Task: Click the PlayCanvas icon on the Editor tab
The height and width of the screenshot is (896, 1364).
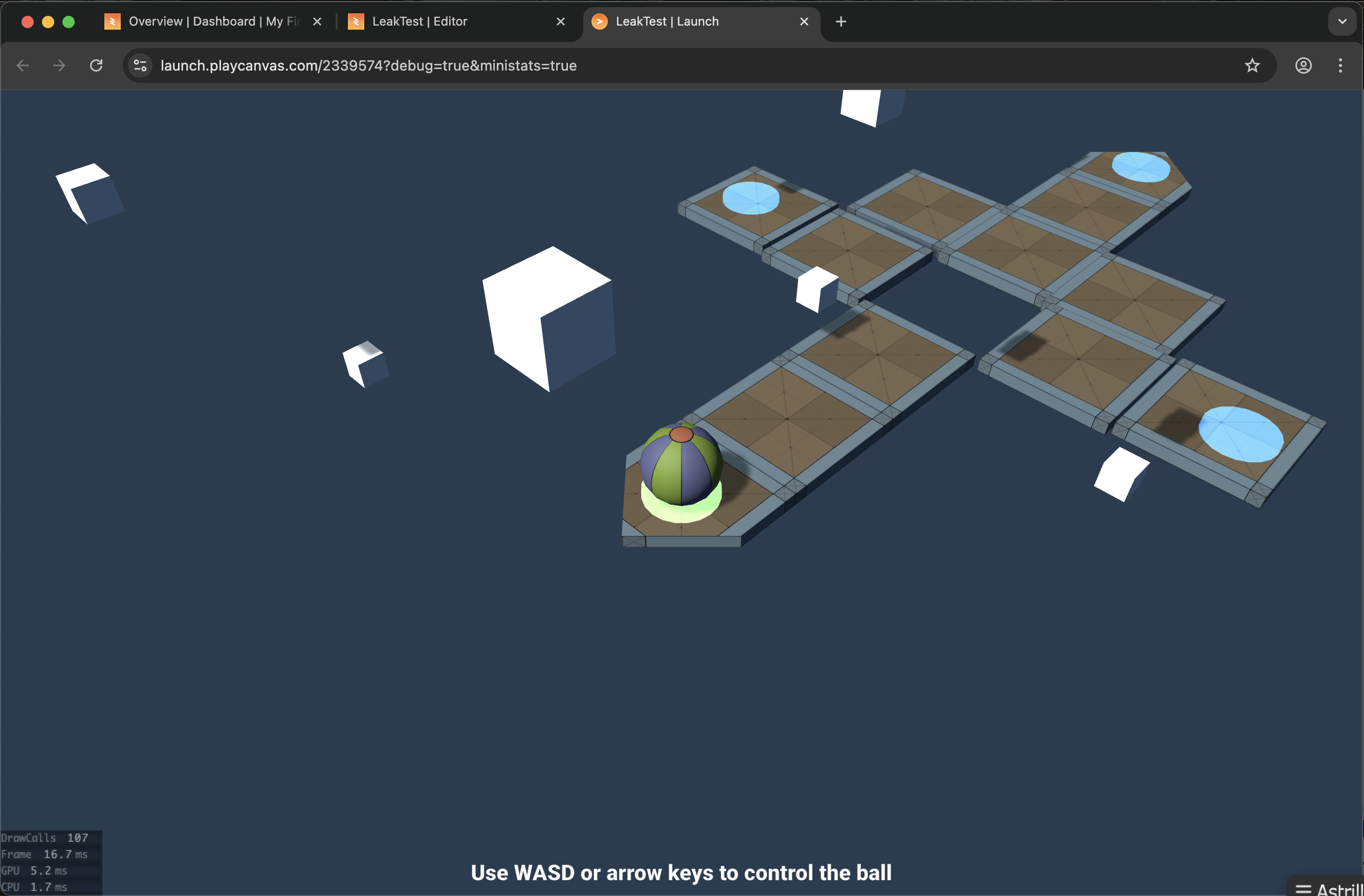Action: click(356, 21)
